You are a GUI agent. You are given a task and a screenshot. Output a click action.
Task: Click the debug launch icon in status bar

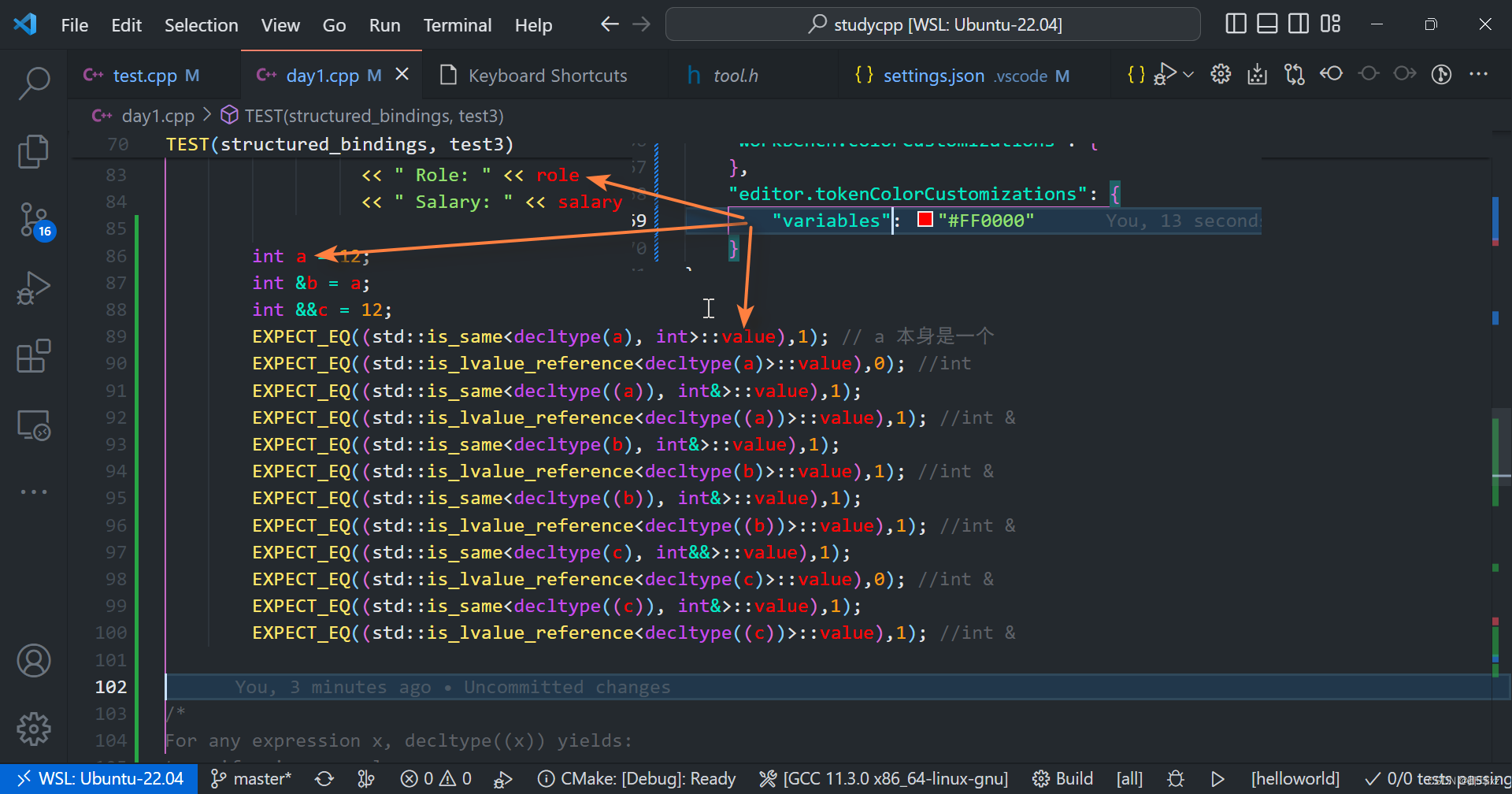pos(502,779)
